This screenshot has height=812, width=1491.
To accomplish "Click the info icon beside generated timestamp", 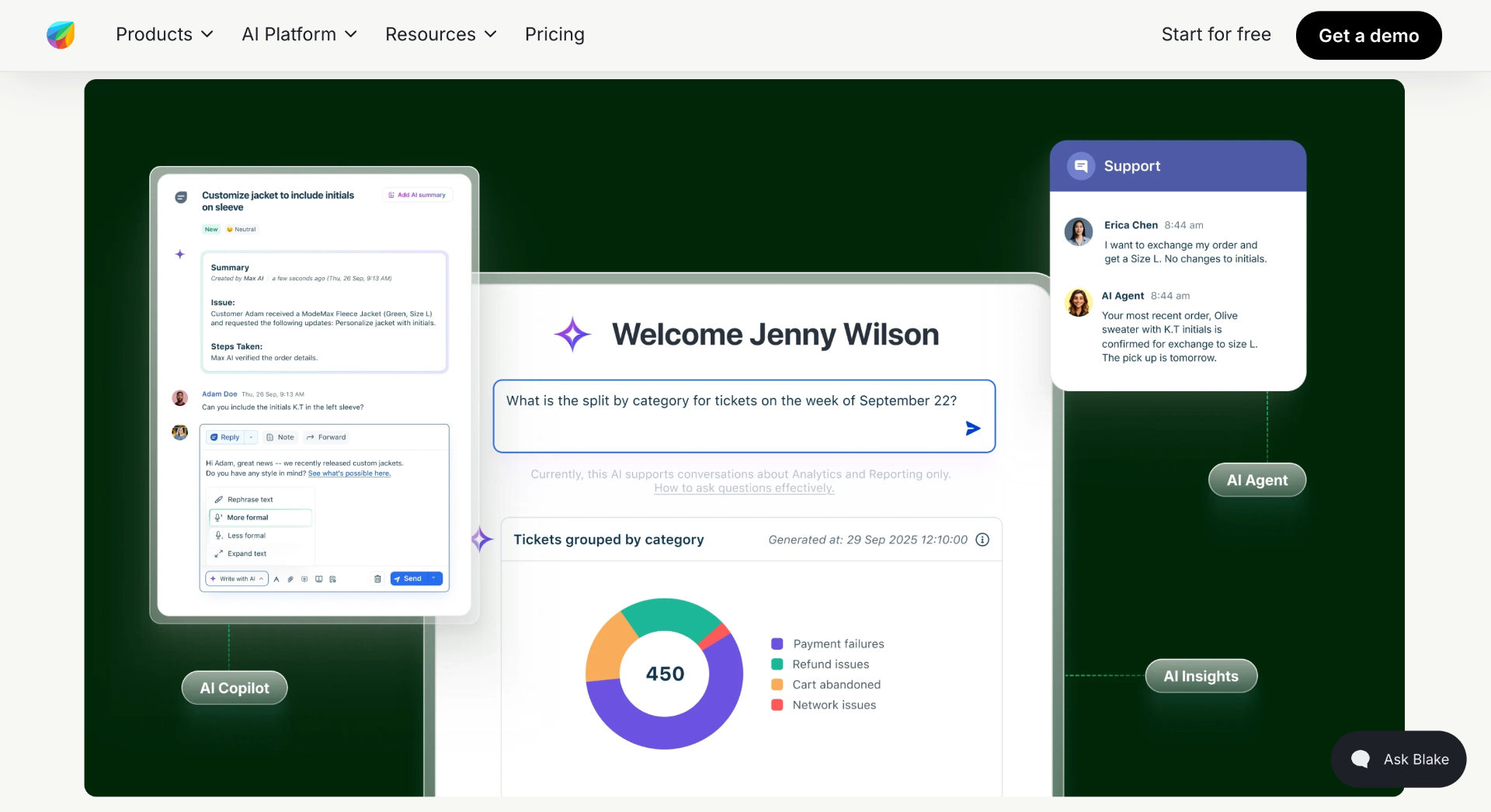I will pos(982,540).
